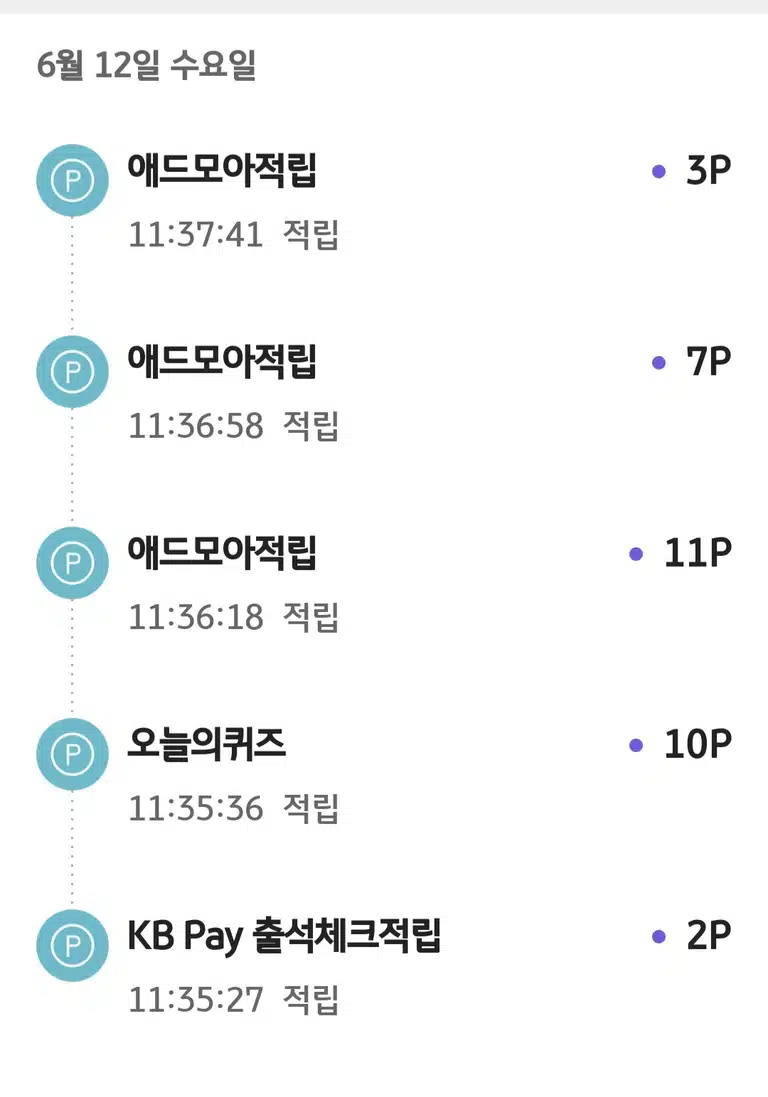Image resolution: width=768 pixels, height=1097 pixels.
Task: Tap the 7P point amount
Action: (709, 362)
